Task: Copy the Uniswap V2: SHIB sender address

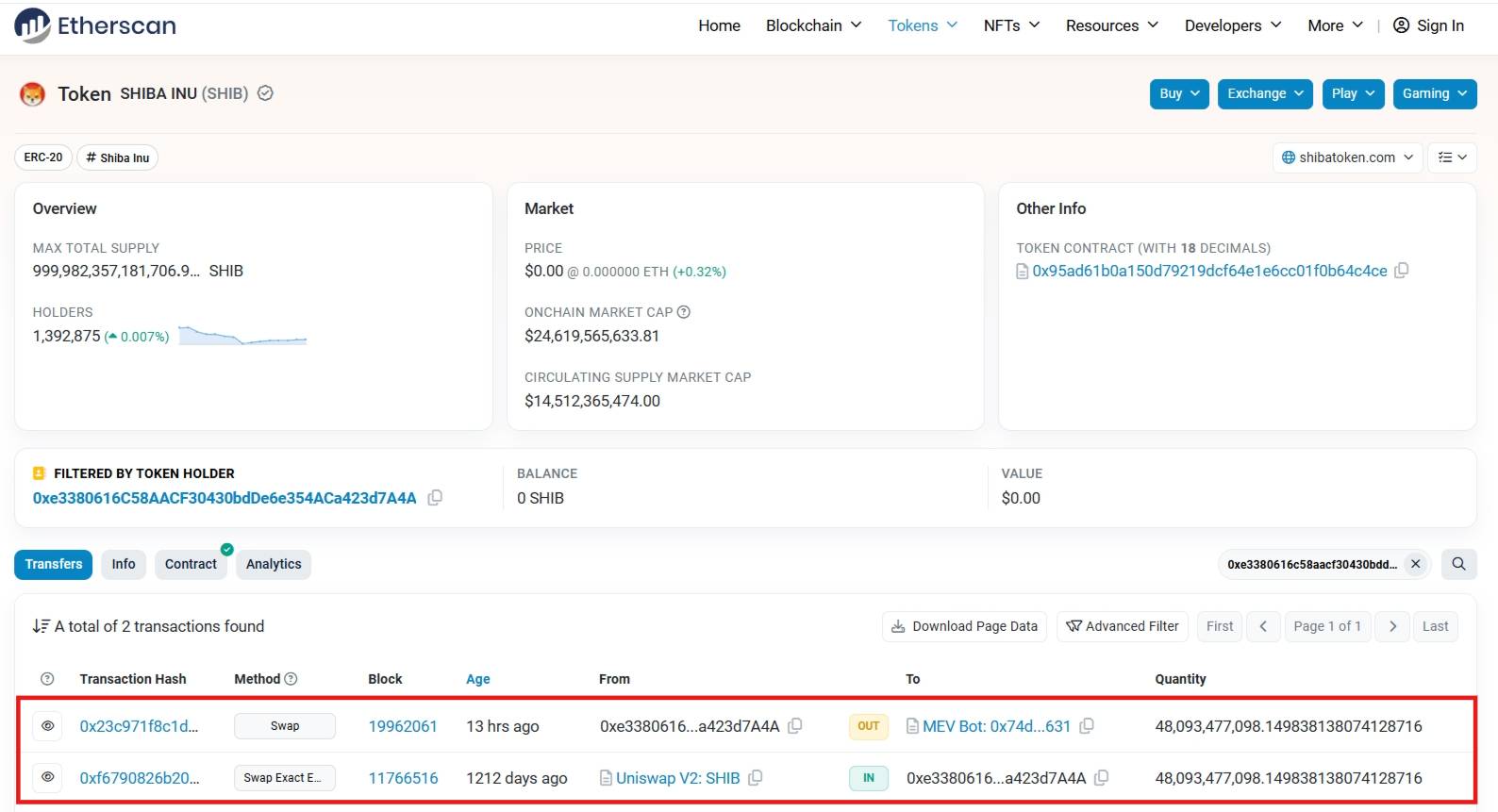Action: (756, 778)
